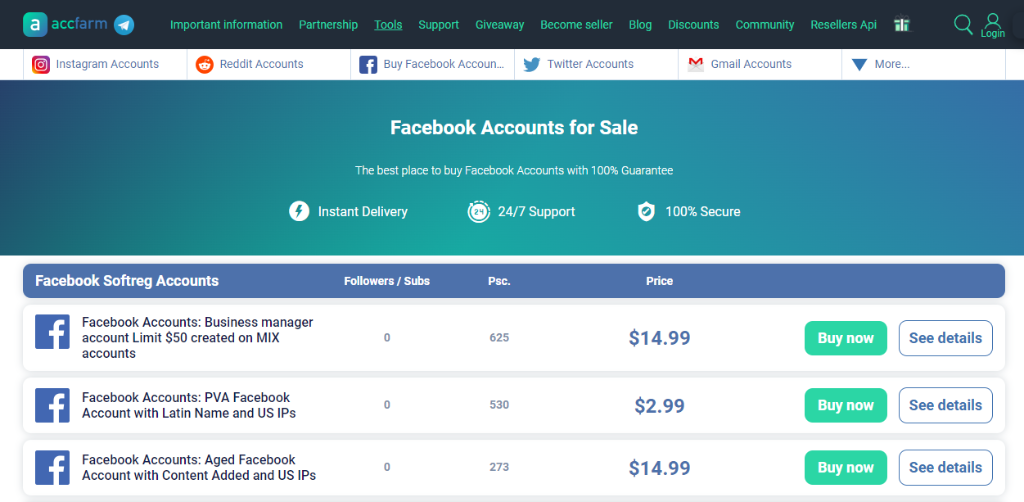Open Important information menu
Screen dimensions: 1024x502
(x=227, y=25)
